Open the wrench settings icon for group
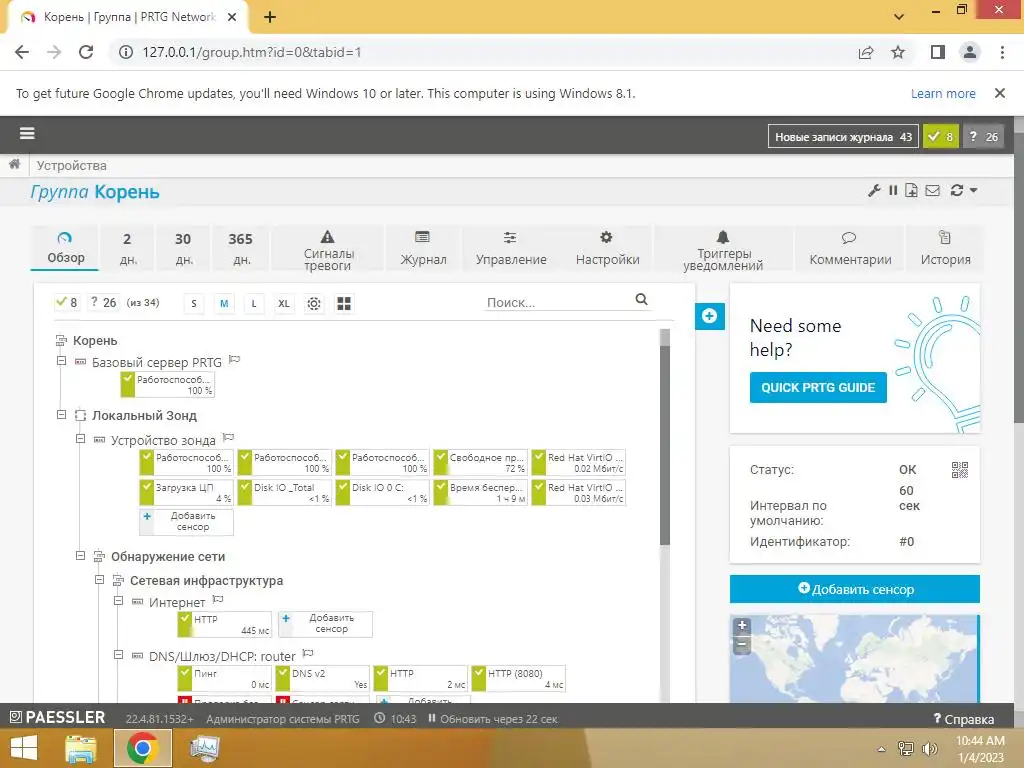This screenshot has width=1024, height=768. [x=874, y=191]
